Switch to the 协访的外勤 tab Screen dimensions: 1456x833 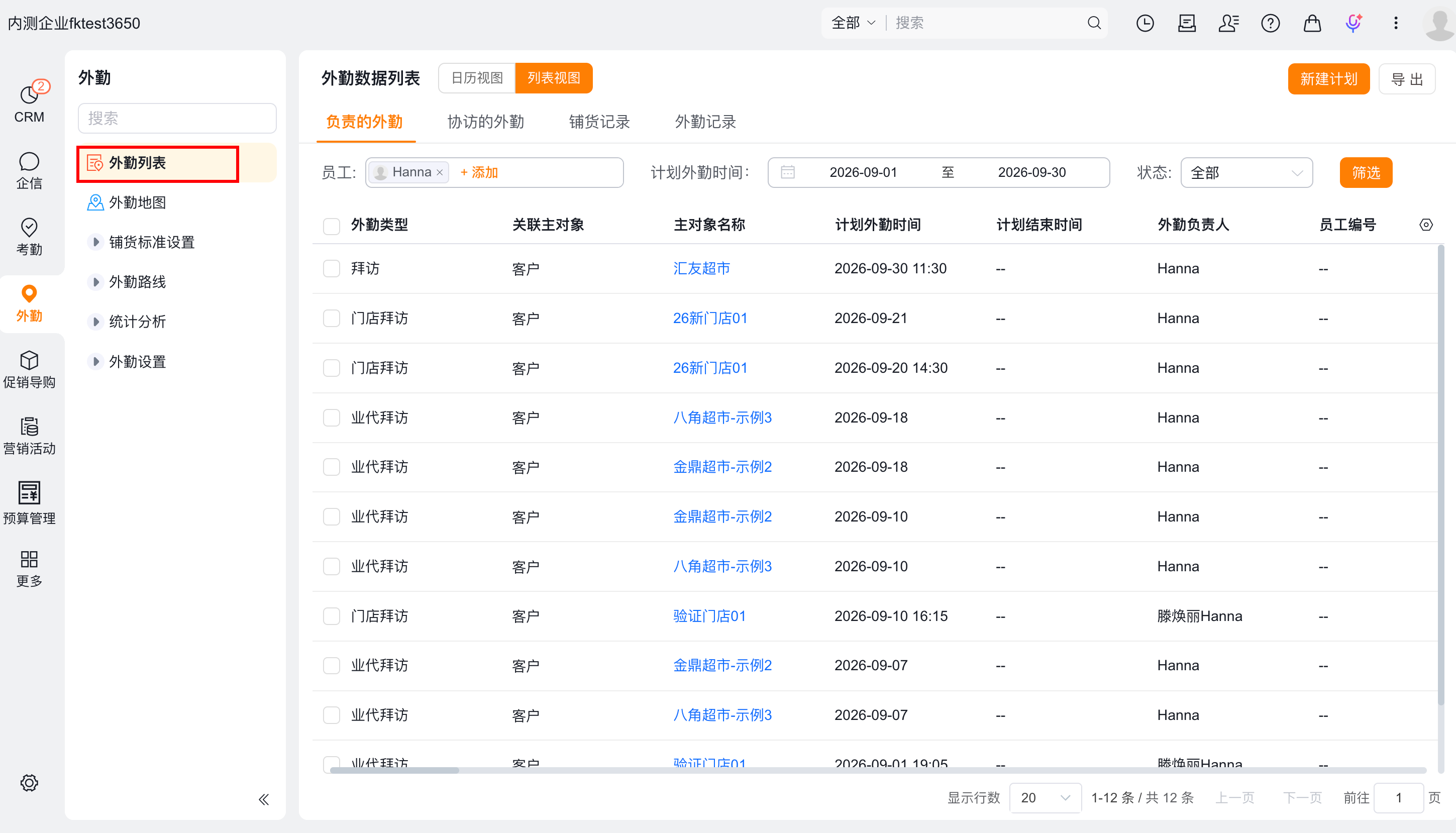pyautogui.click(x=485, y=122)
